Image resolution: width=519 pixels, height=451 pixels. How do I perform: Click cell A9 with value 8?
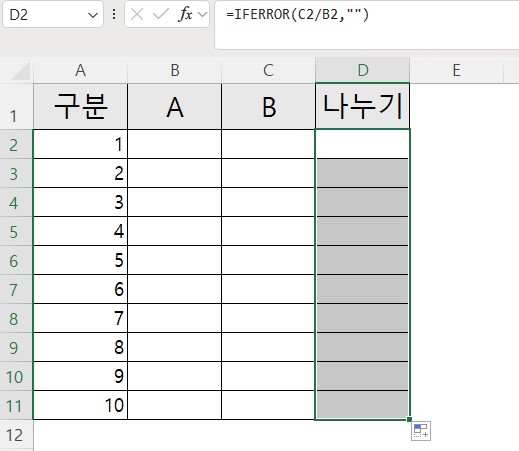[x=80, y=347]
